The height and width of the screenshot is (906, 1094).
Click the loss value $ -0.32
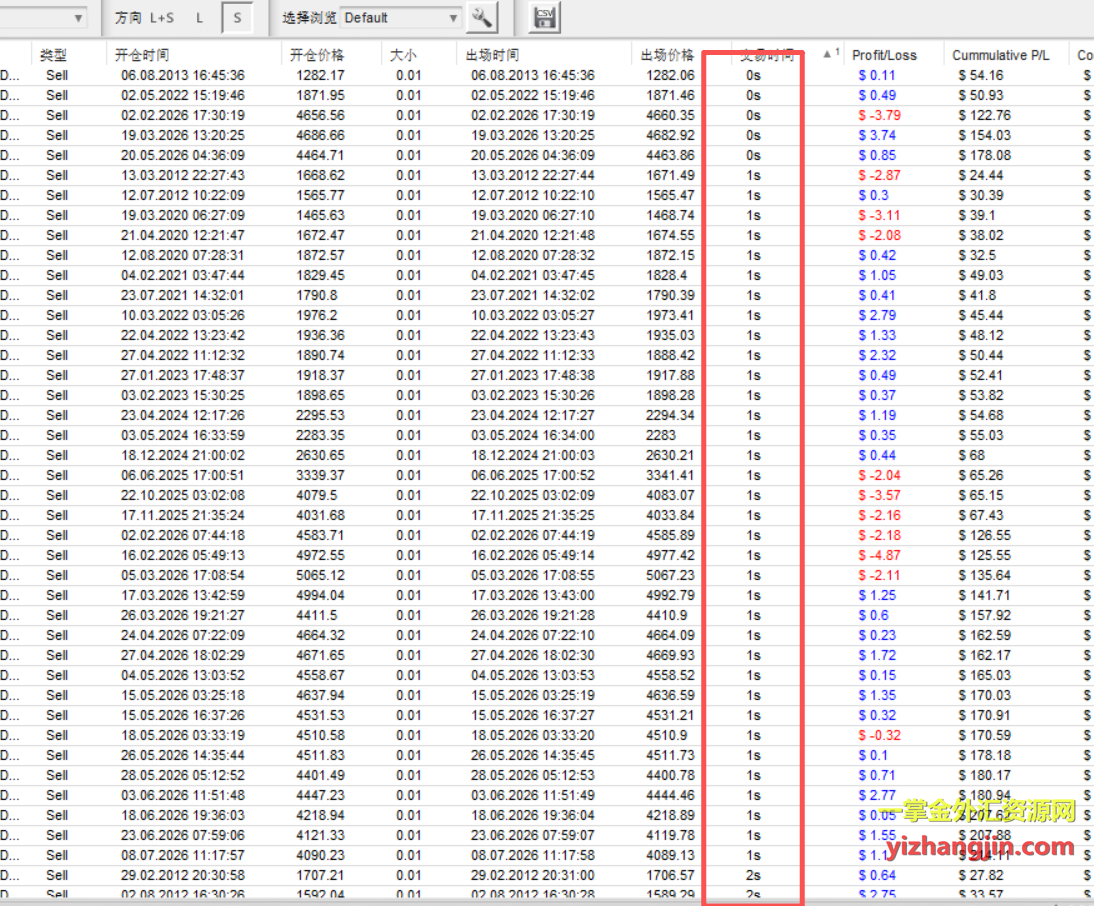pyautogui.click(x=879, y=735)
